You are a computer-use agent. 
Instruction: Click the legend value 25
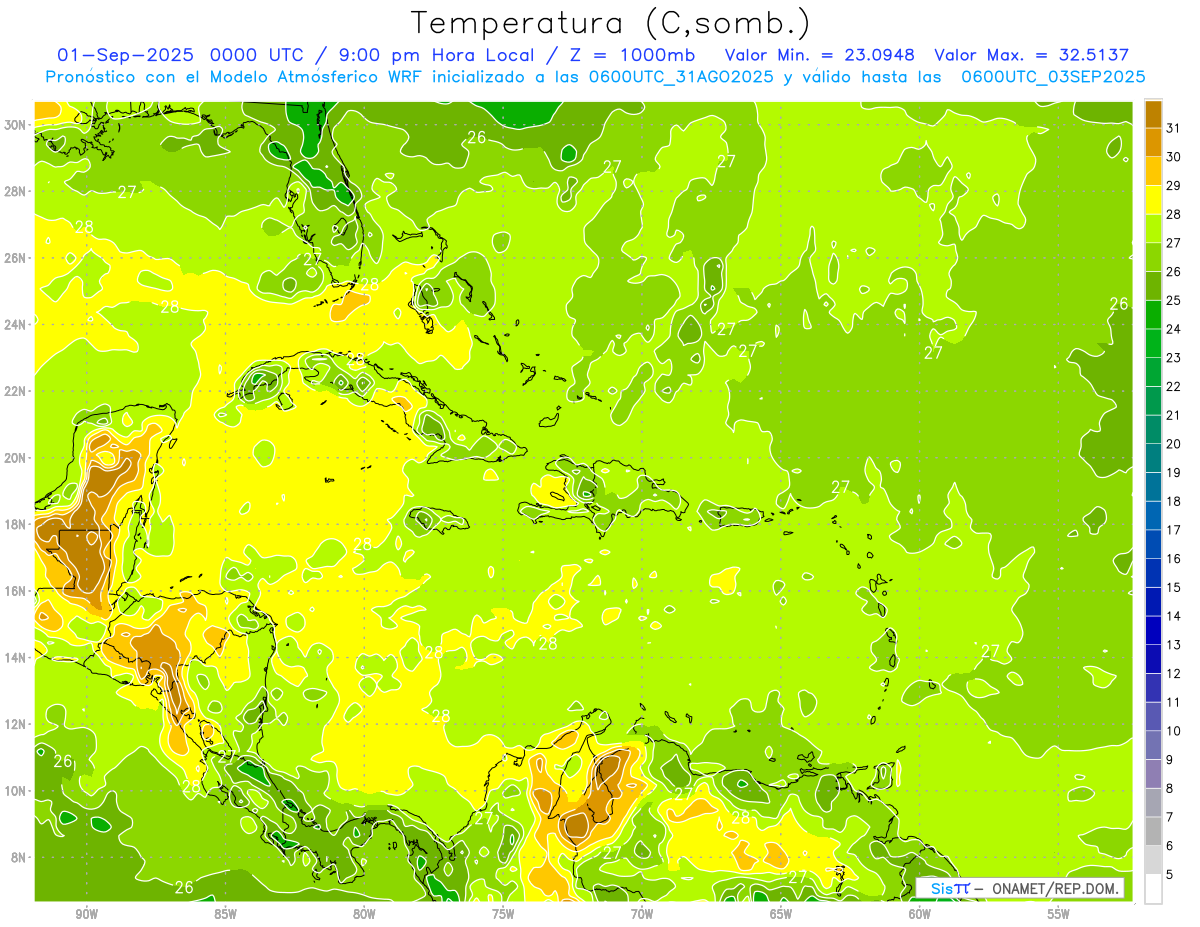[1174, 300]
